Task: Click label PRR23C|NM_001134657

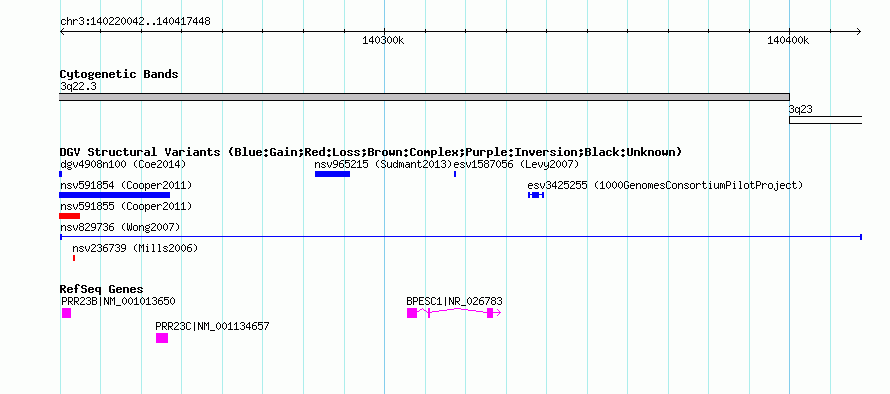Action: click(x=212, y=326)
